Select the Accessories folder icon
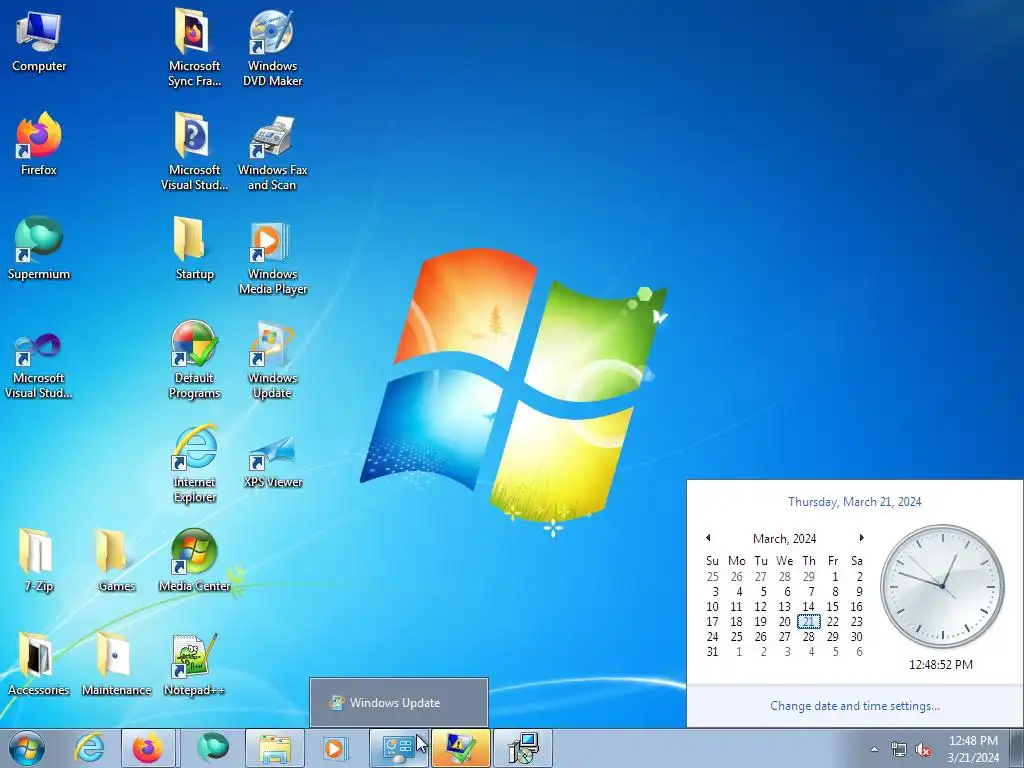Image resolution: width=1024 pixels, height=768 pixels. pos(38,665)
